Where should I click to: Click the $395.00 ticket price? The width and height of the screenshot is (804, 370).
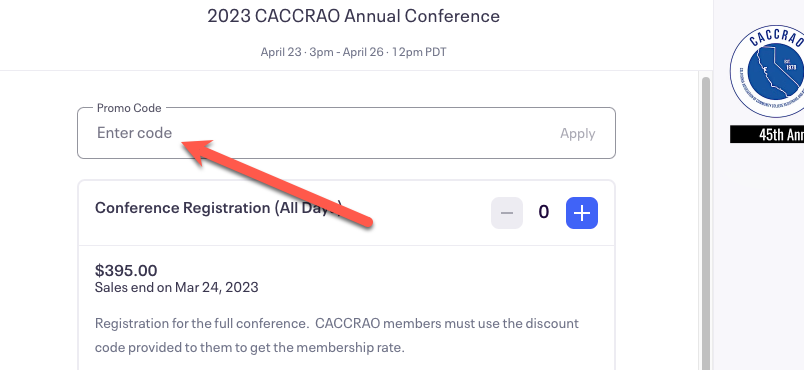pyautogui.click(x=126, y=270)
